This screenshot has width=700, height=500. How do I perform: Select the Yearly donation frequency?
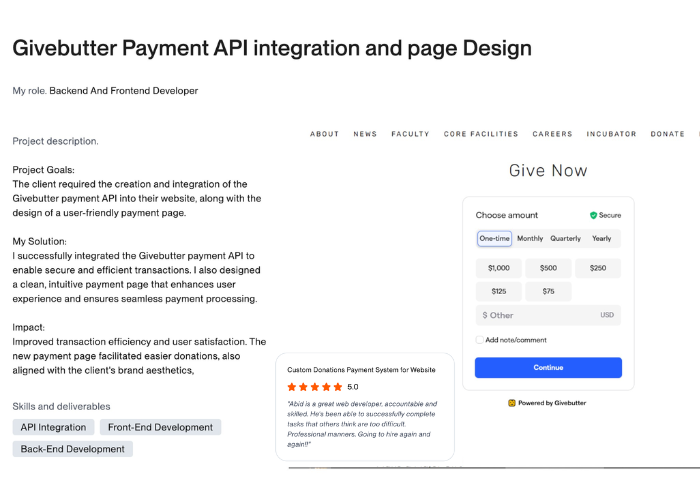click(x=601, y=238)
